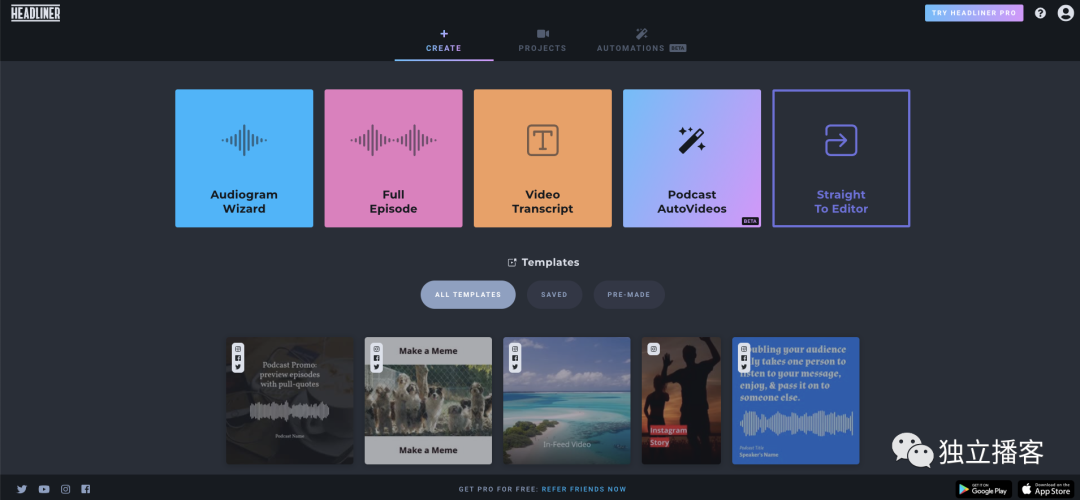Switch to the Projects tab

542,41
